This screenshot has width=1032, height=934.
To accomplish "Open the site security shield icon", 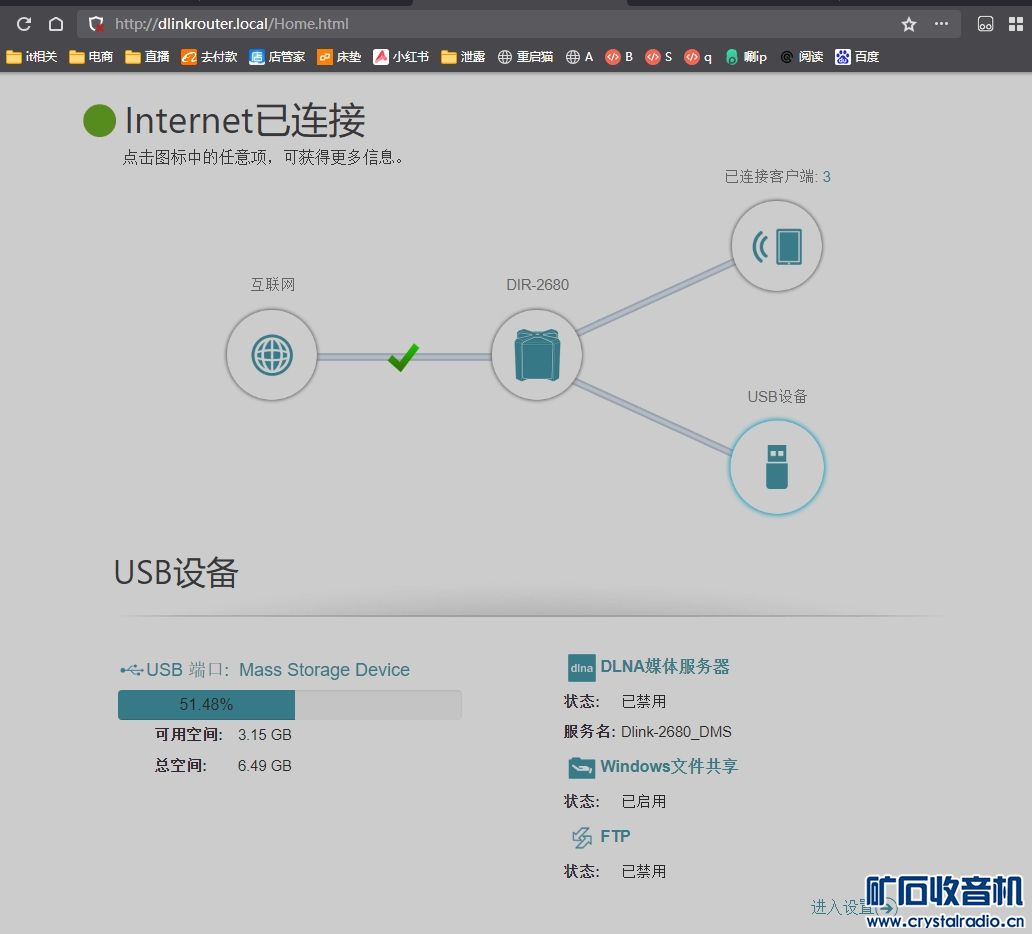I will (x=96, y=24).
